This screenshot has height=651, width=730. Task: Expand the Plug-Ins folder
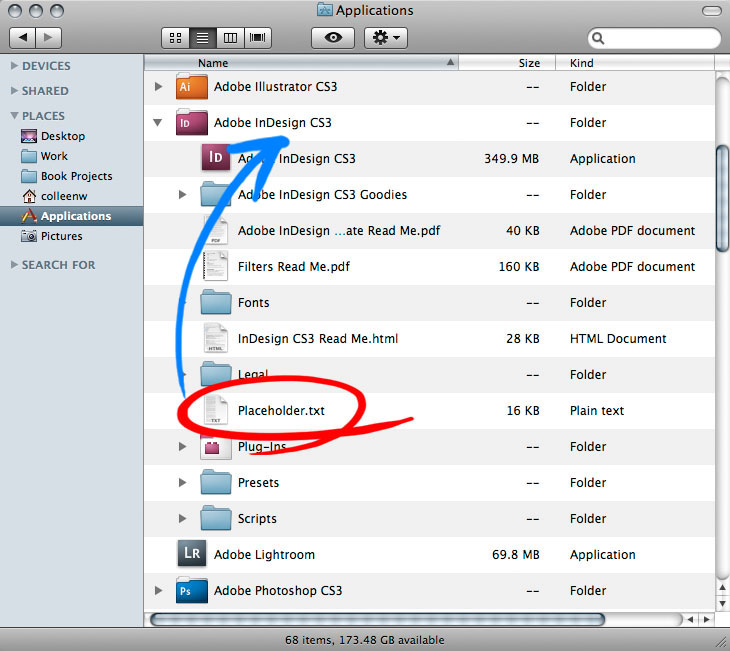coord(182,447)
